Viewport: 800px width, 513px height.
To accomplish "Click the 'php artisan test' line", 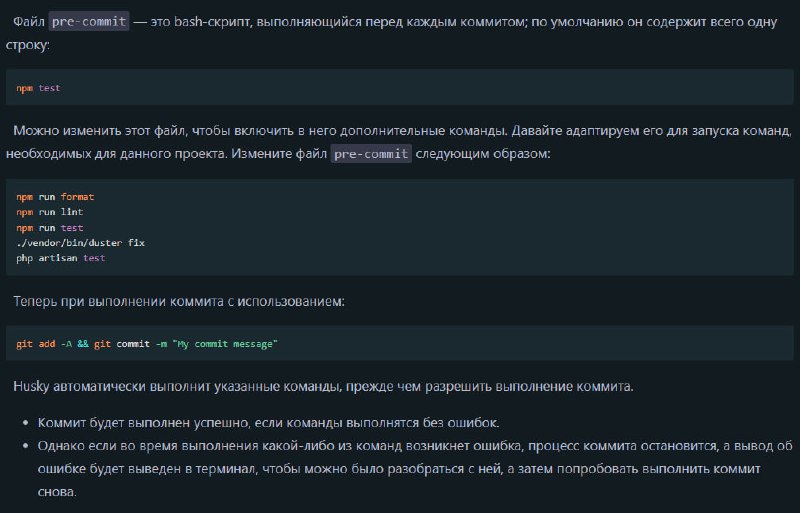I will coord(61,258).
